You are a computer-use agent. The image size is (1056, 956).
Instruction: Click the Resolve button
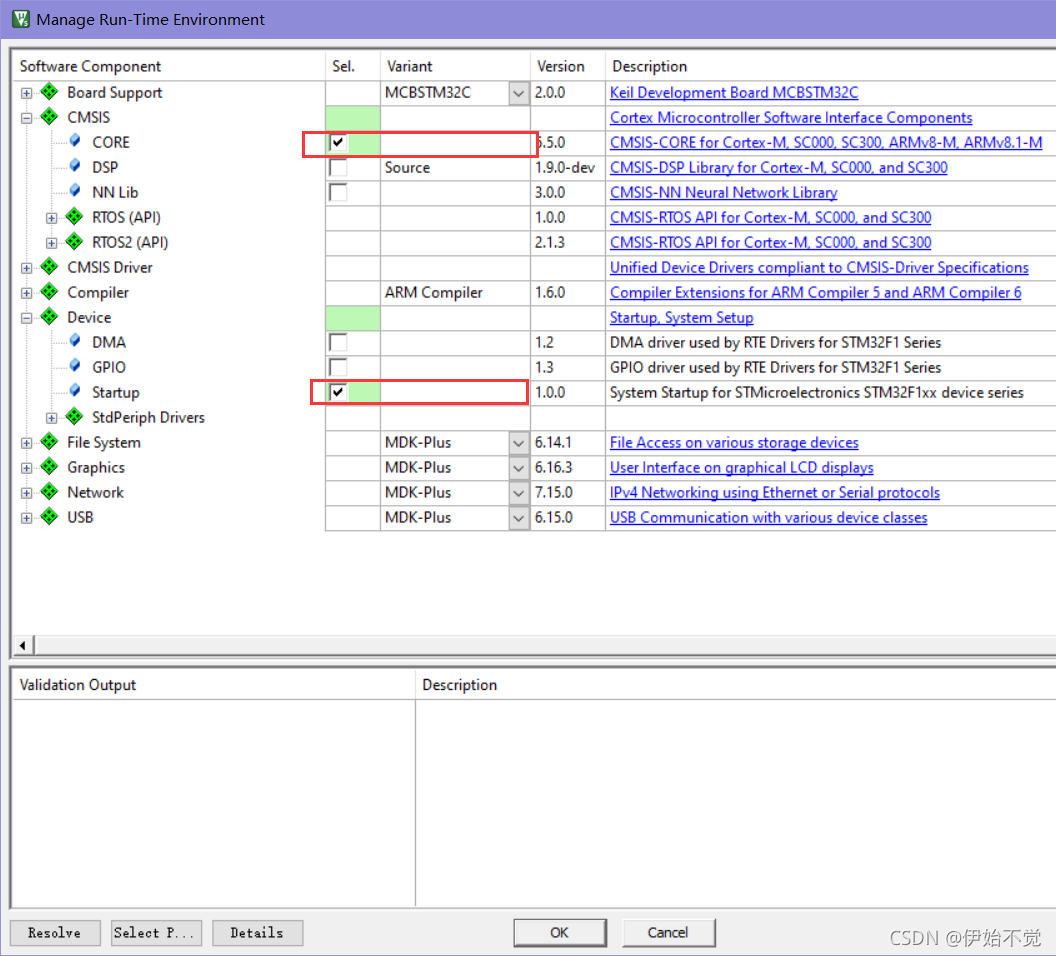(x=55, y=932)
